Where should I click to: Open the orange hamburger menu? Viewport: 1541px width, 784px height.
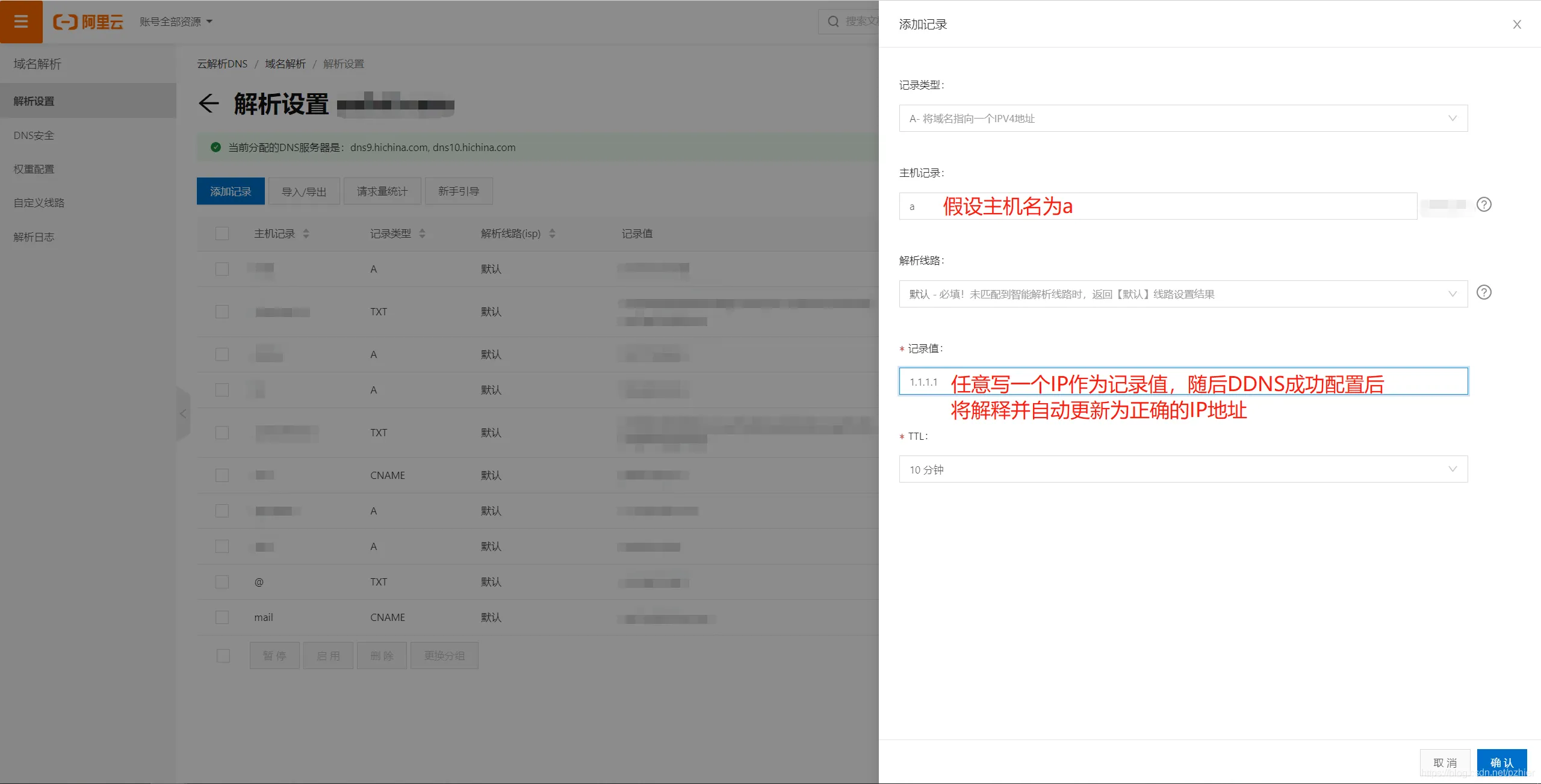(x=21, y=22)
